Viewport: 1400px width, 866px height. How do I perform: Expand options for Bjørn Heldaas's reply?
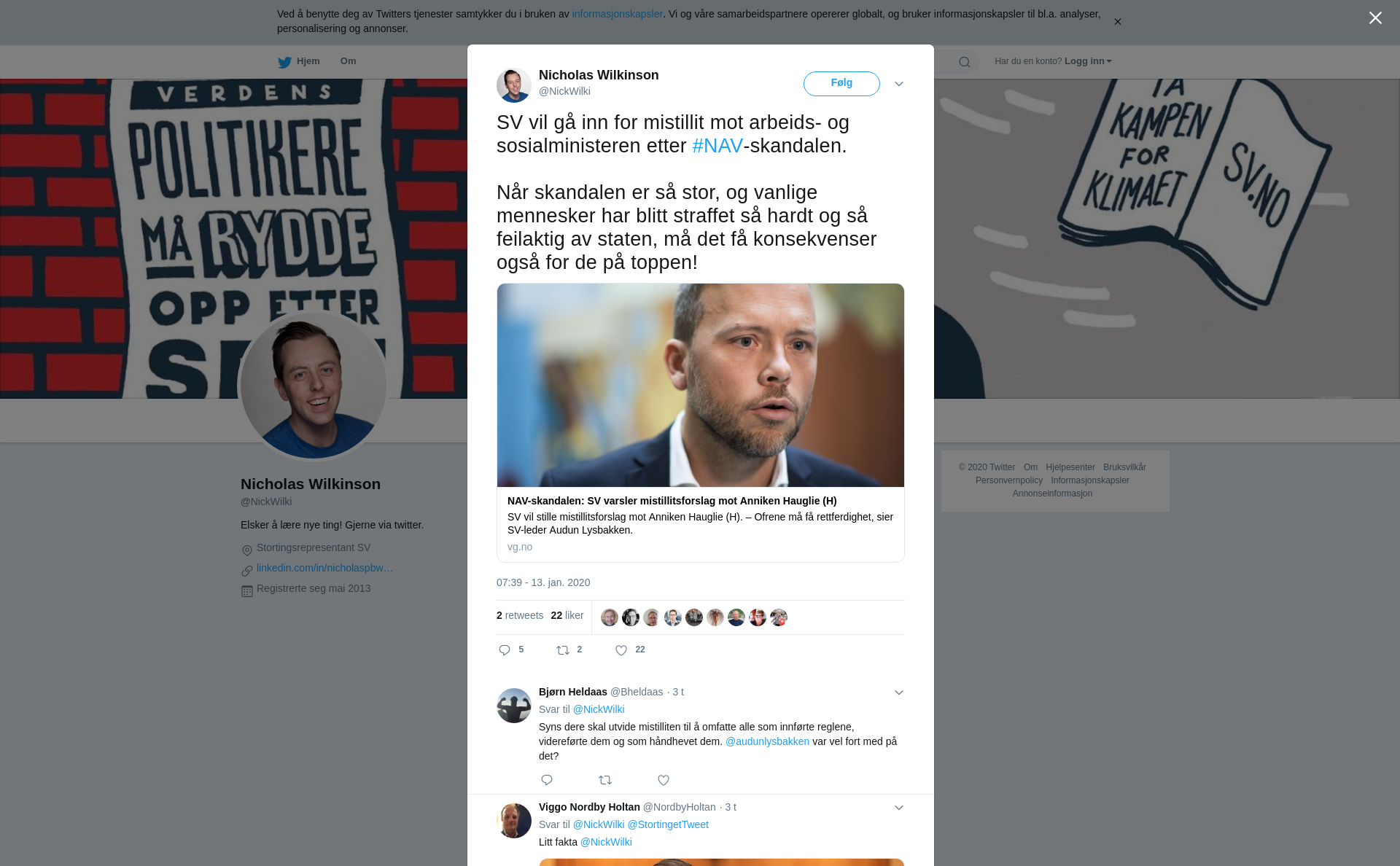click(x=899, y=693)
